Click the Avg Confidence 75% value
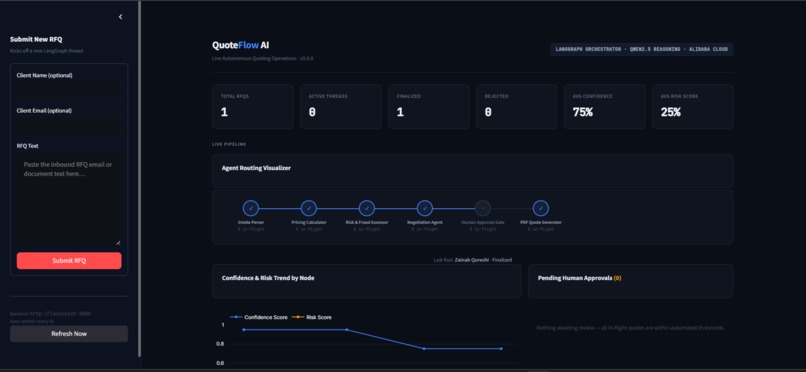Viewport: 806px width, 372px height. [x=582, y=112]
